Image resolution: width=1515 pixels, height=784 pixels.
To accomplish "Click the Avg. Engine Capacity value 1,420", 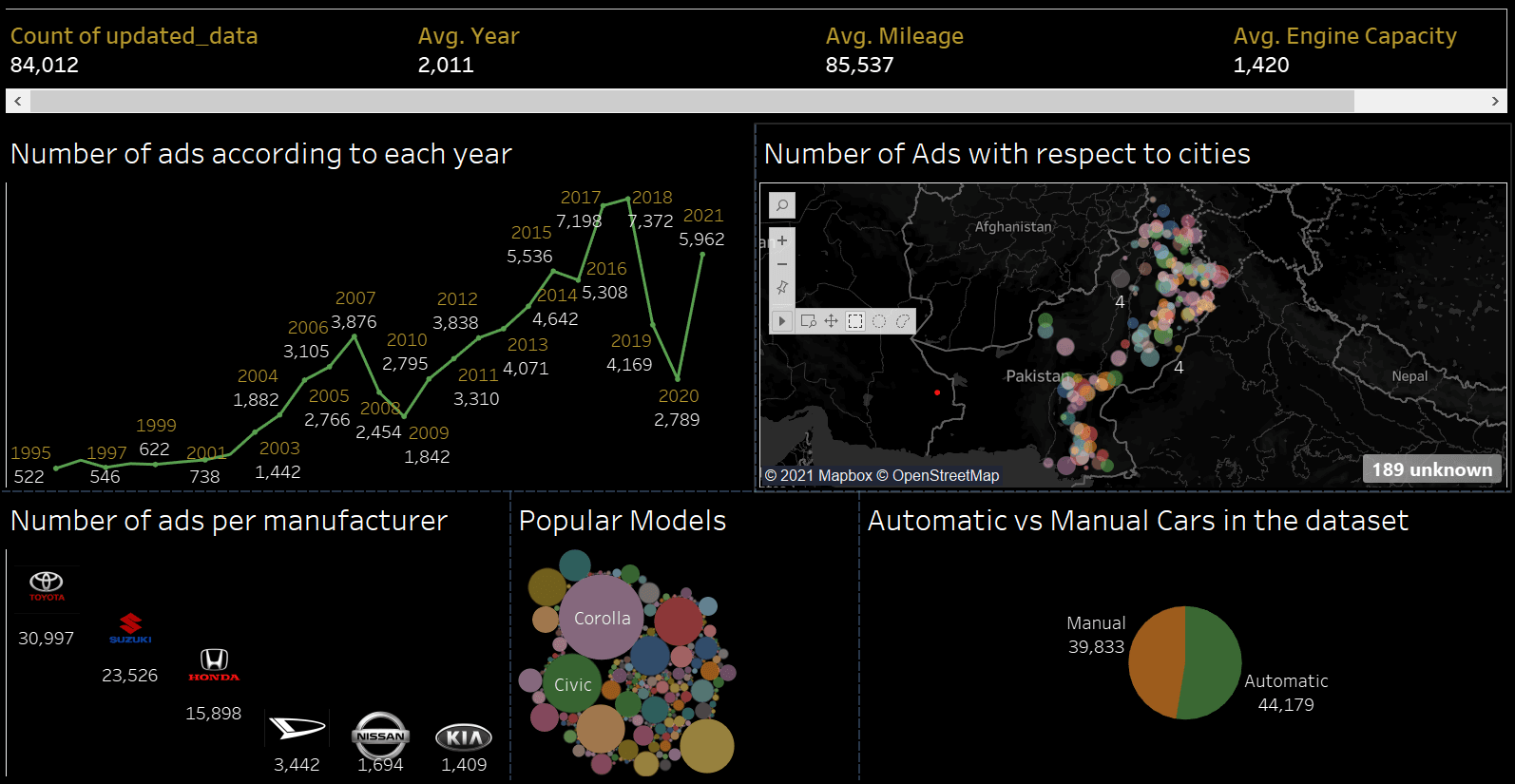I will (1261, 66).
